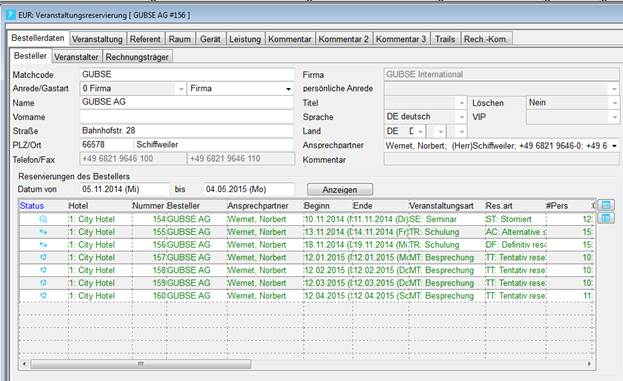Select the Leistung tab

coord(245,39)
